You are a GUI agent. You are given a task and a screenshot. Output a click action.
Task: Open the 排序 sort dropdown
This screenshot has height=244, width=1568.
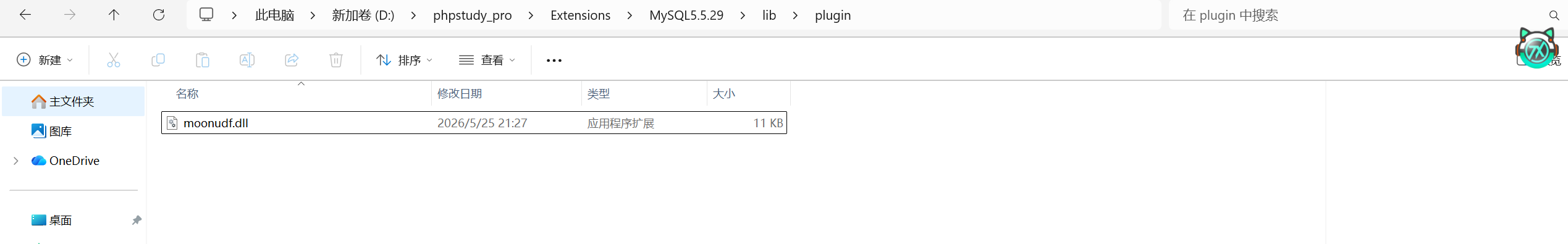pyautogui.click(x=405, y=60)
